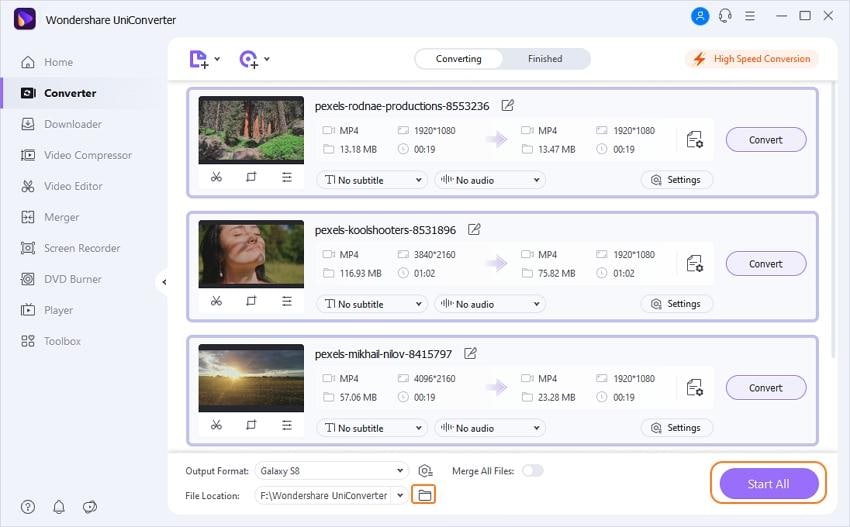Open DVD Burner in the sidebar
850x527 pixels.
(61, 279)
